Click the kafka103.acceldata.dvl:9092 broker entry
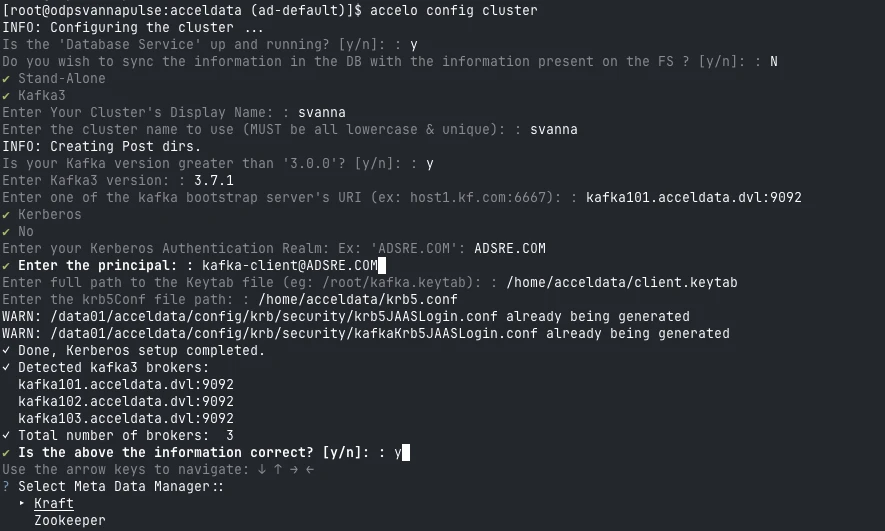Image resolution: width=885 pixels, height=531 pixels. coord(126,418)
